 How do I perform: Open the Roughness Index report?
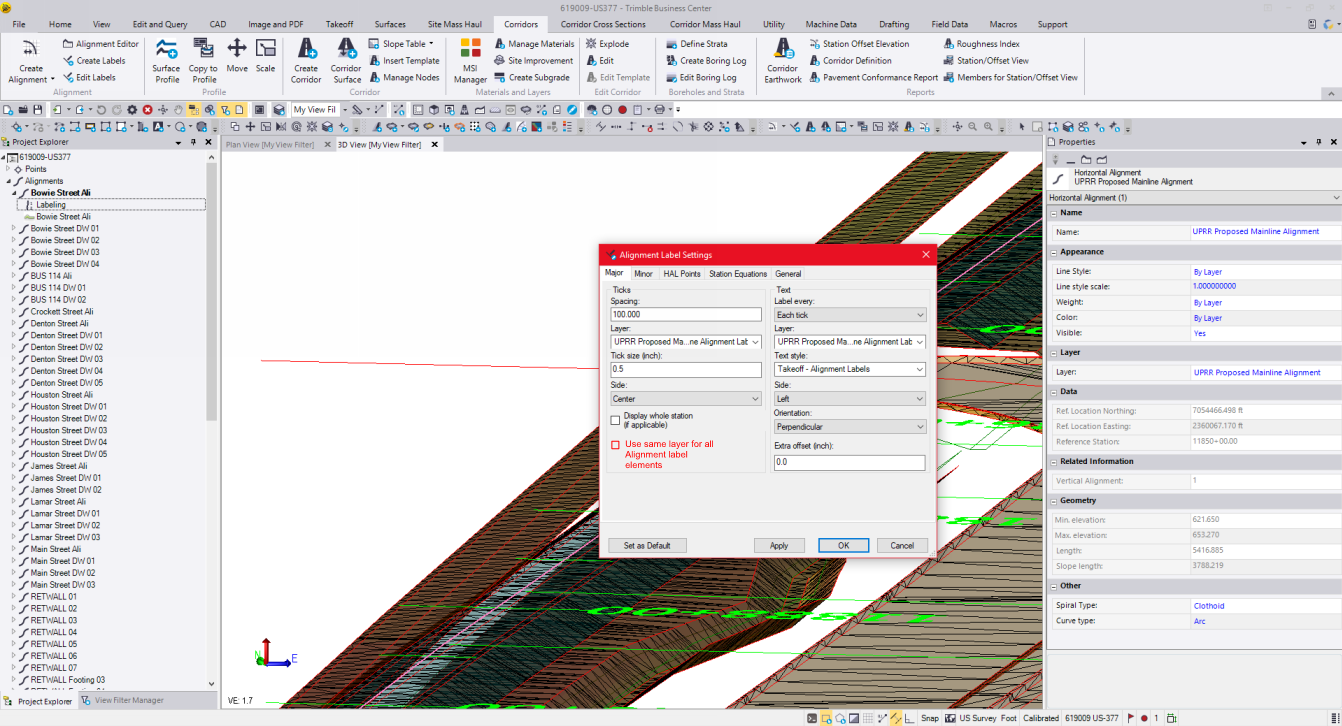pyautogui.click(x=981, y=44)
